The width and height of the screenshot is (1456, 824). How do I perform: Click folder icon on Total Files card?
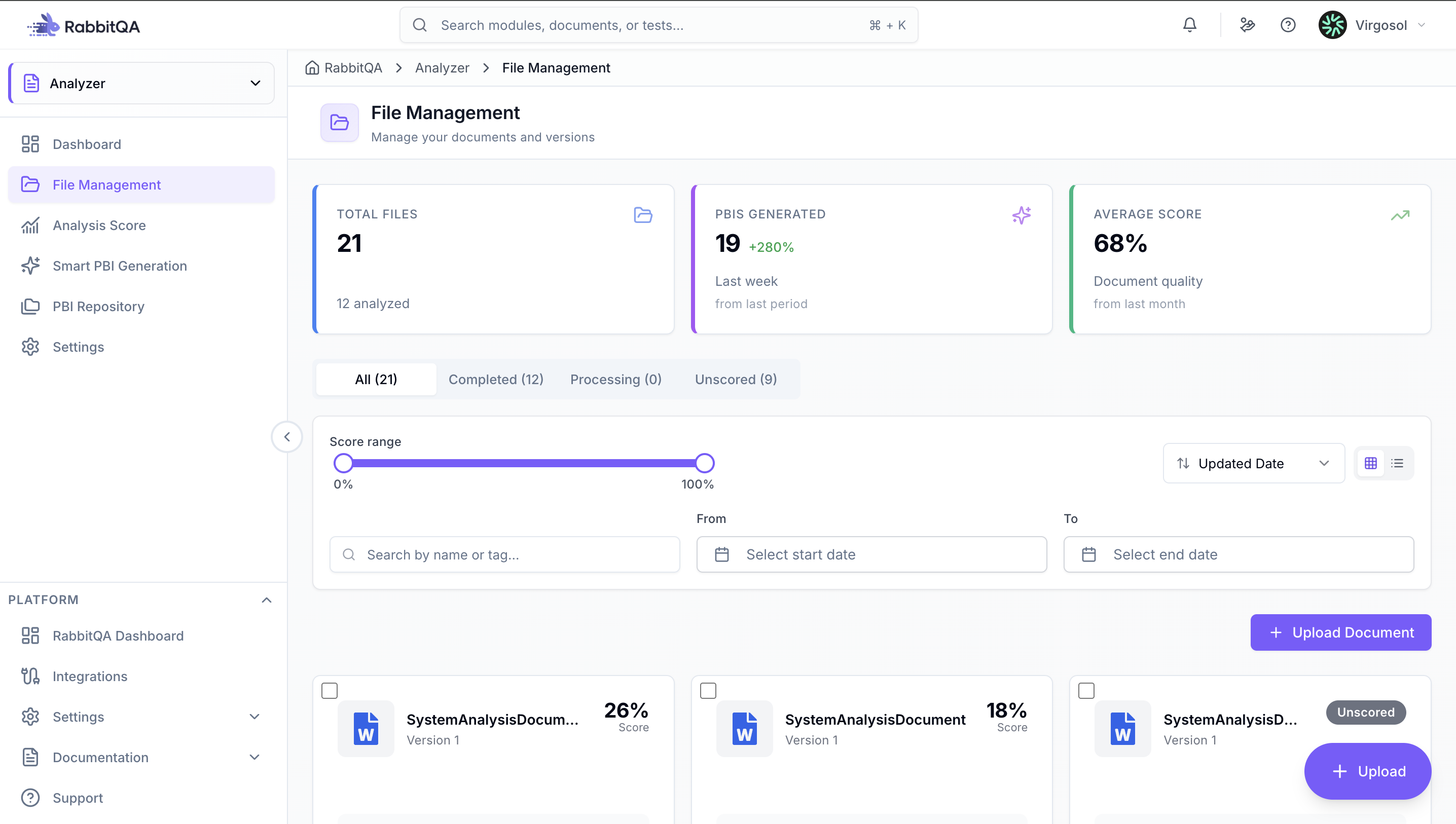(643, 215)
